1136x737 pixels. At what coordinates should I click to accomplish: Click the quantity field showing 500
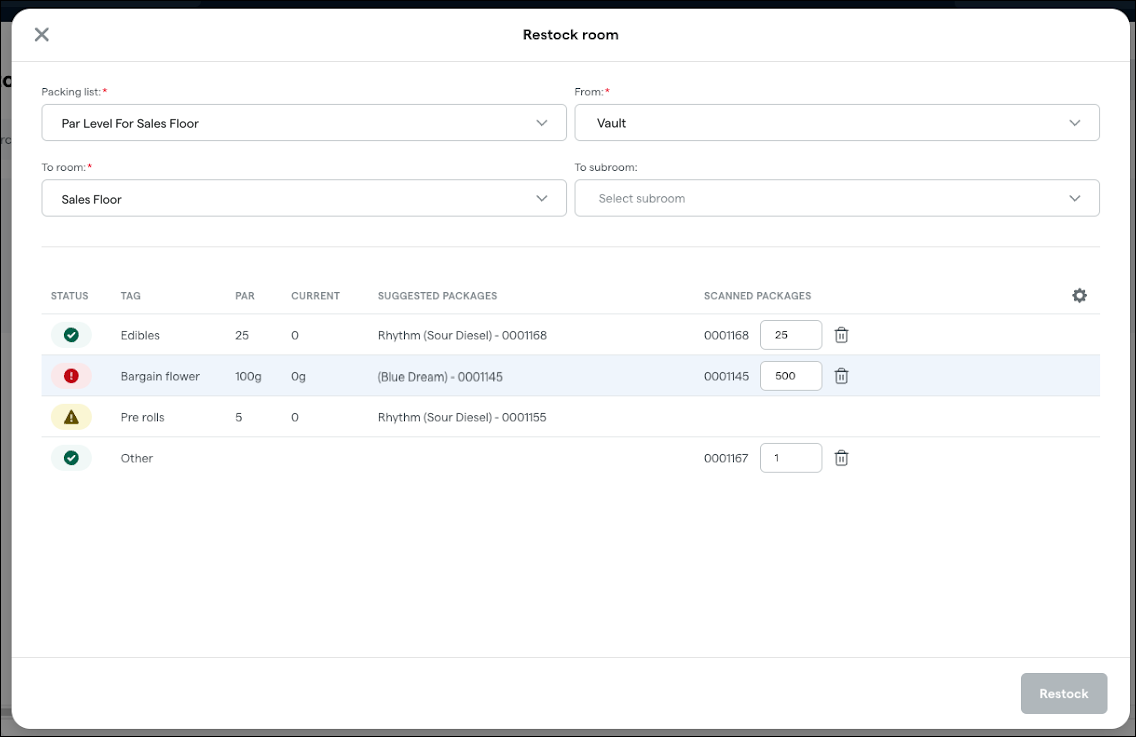click(791, 375)
